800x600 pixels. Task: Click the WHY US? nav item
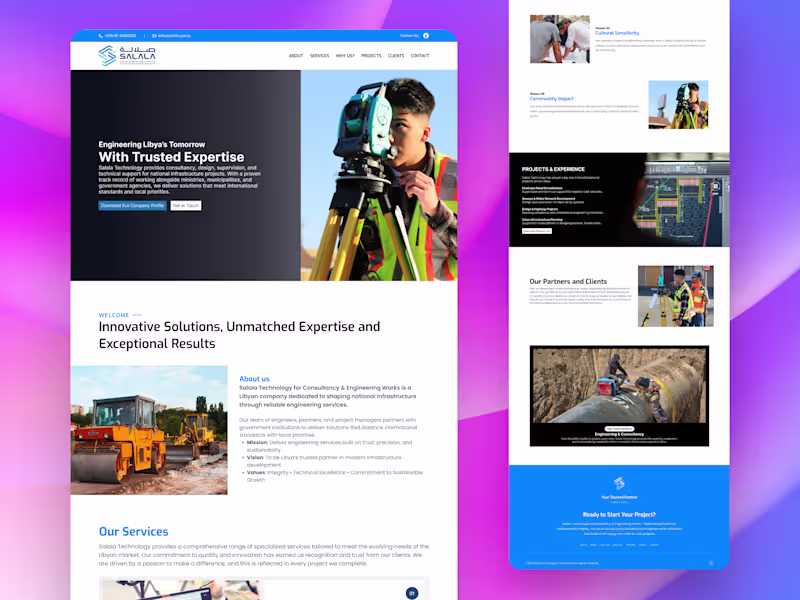tap(344, 56)
